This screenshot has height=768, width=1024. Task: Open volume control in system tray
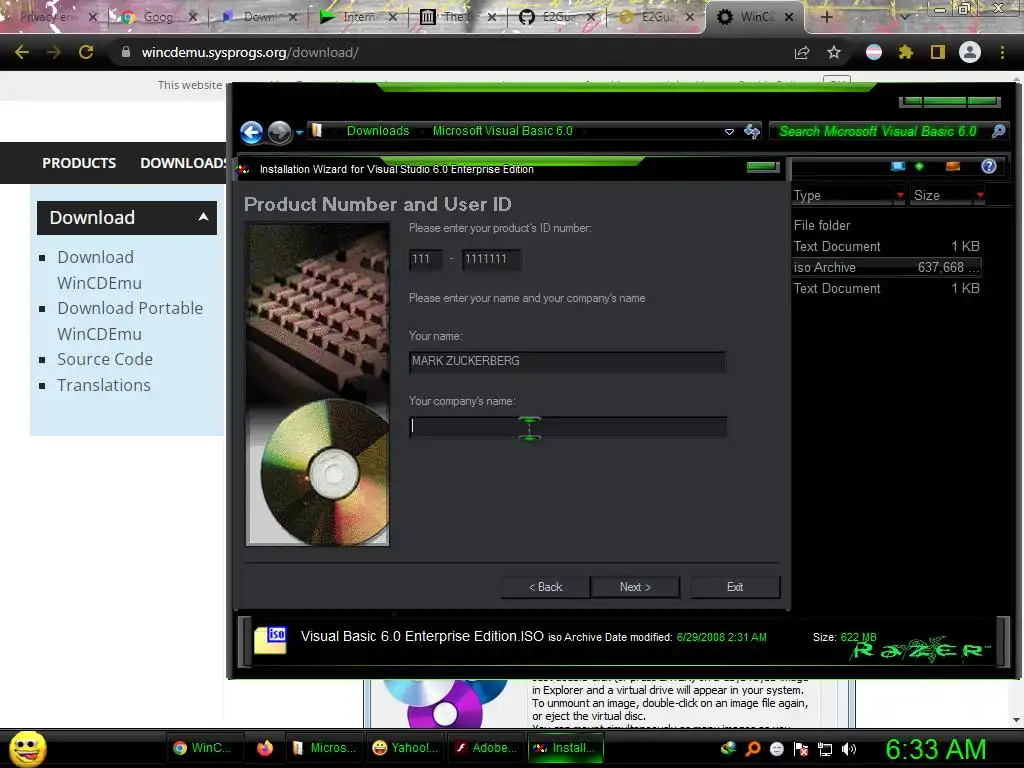pos(849,748)
